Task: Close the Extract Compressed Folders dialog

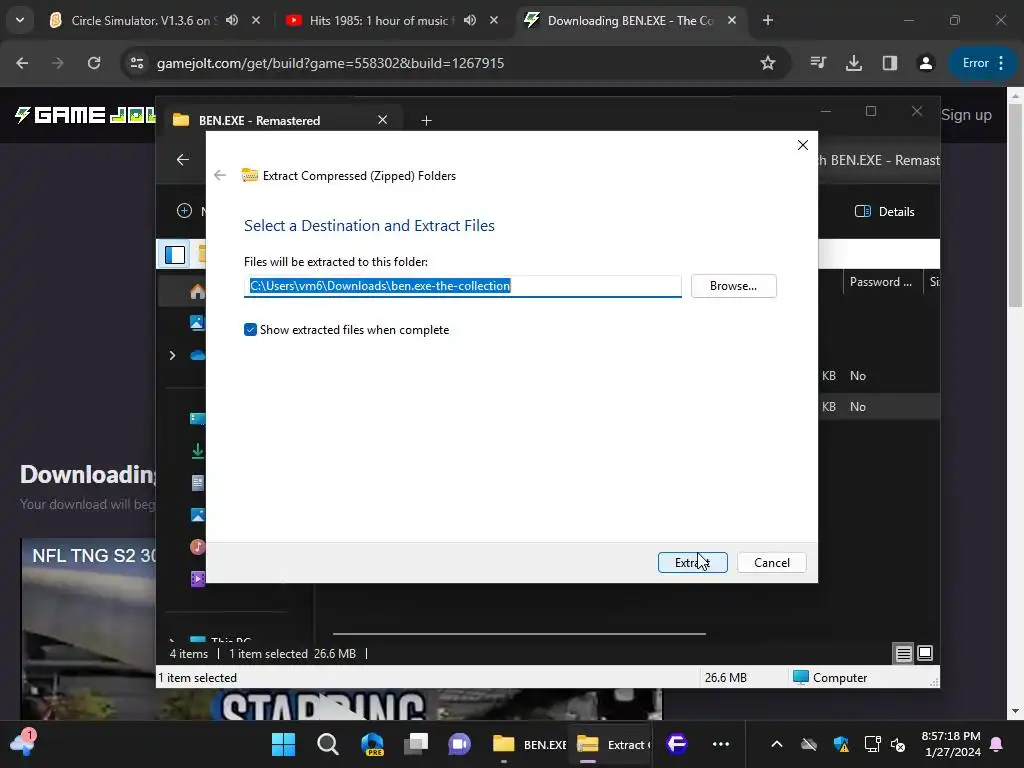Action: 803,145
